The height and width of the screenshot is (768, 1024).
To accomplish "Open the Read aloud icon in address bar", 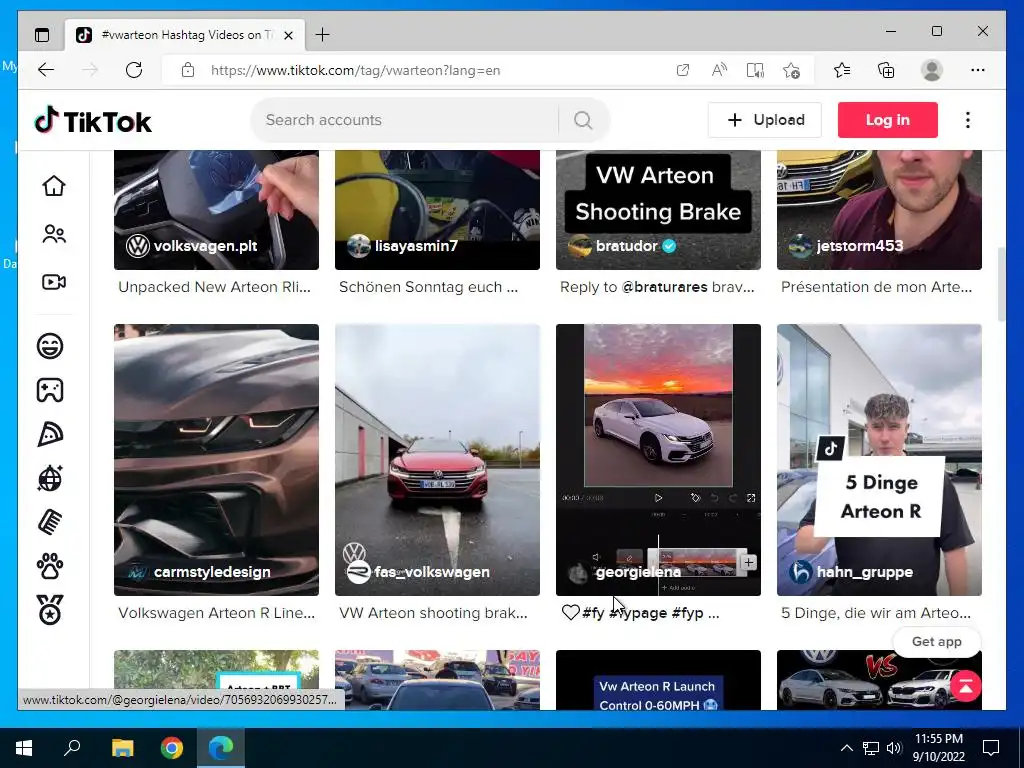I will point(719,70).
